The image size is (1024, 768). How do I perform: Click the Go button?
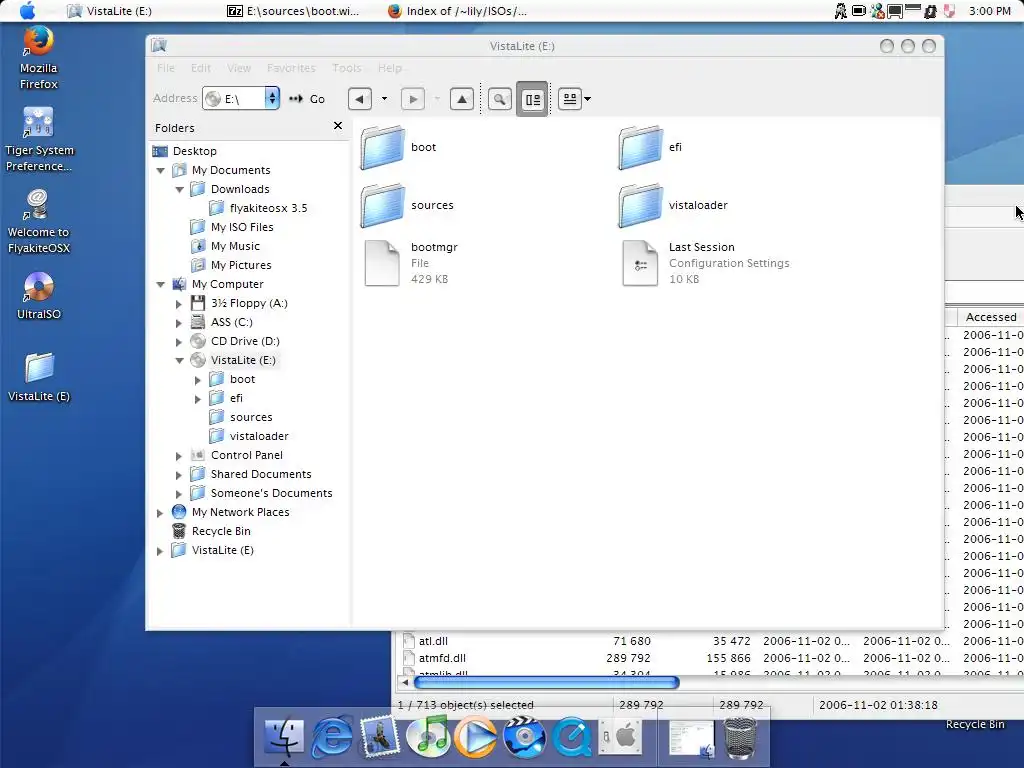[x=308, y=99]
